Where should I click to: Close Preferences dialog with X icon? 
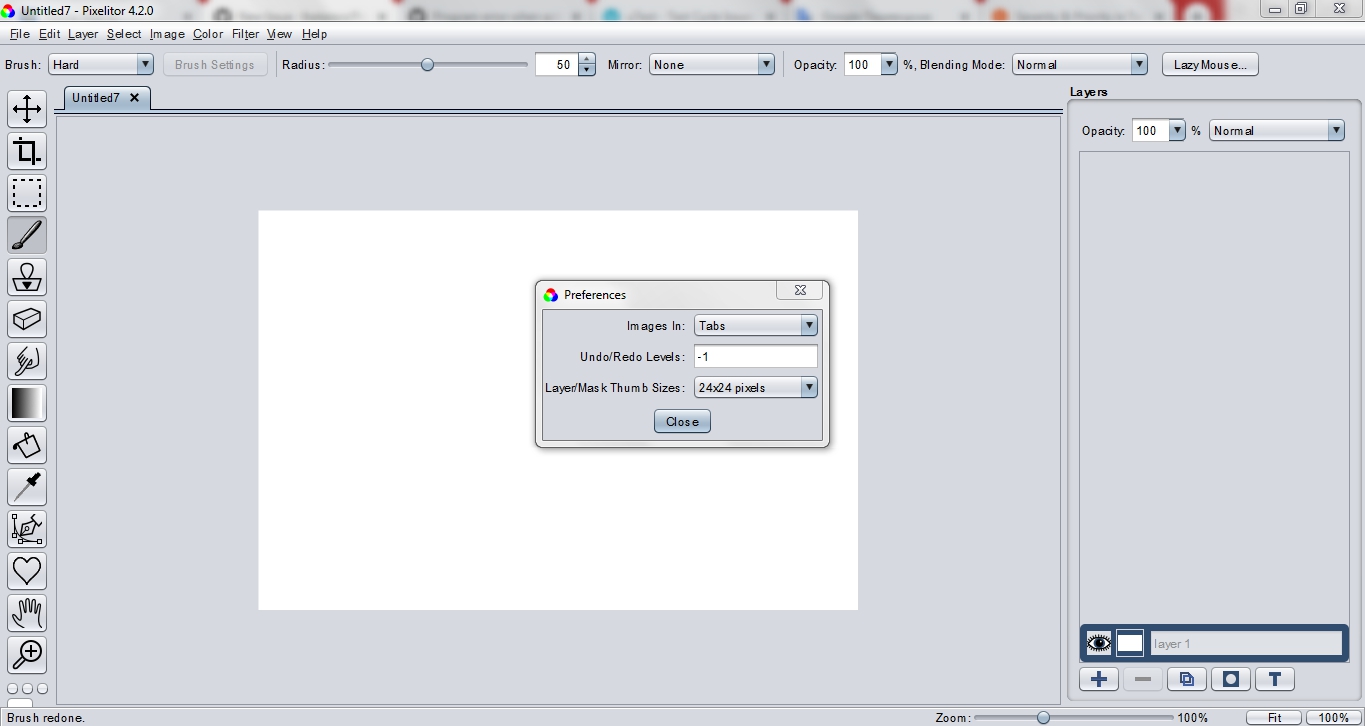(x=800, y=290)
